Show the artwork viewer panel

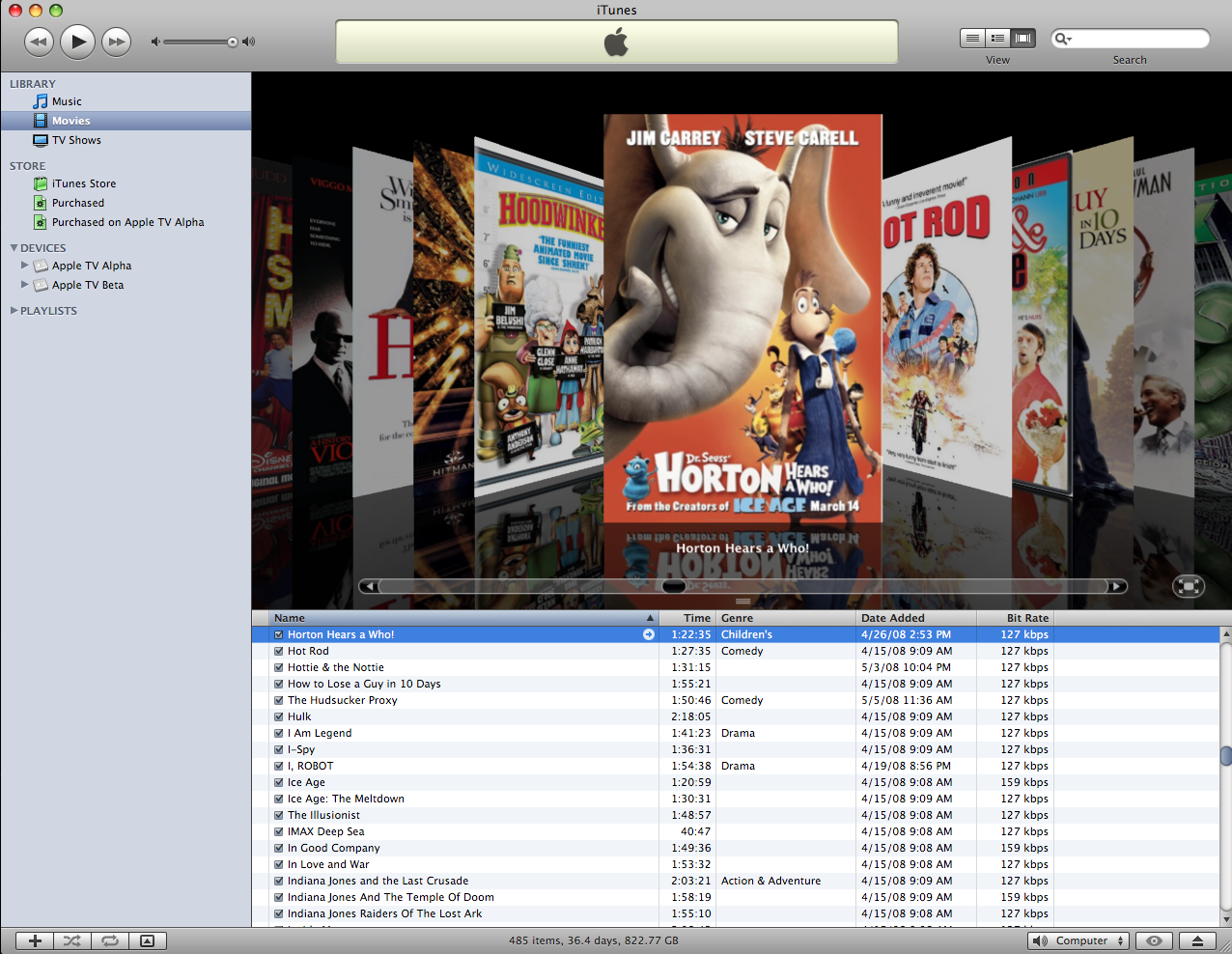(x=147, y=940)
